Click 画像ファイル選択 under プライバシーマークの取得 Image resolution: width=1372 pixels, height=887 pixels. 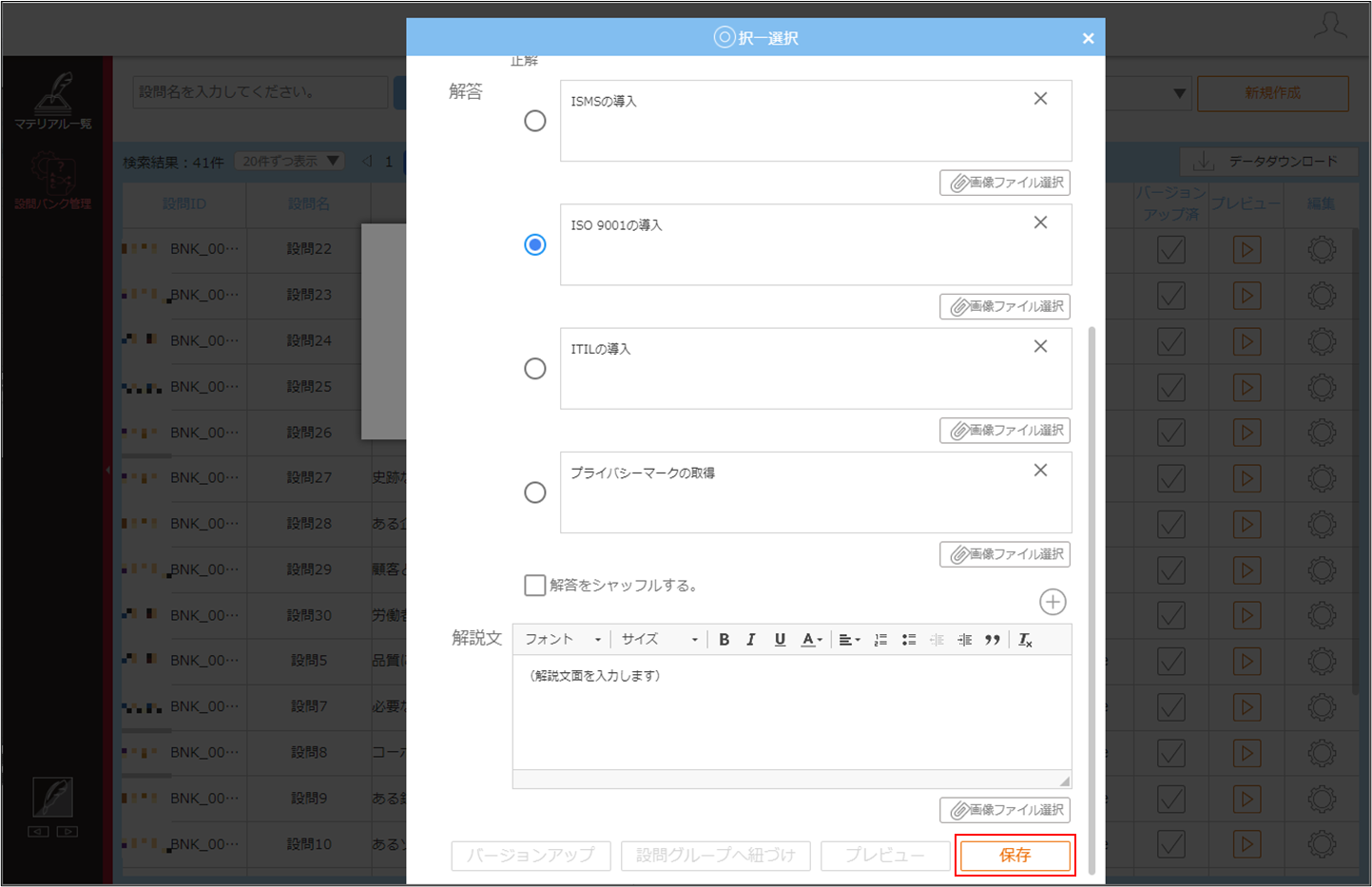coord(1005,553)
